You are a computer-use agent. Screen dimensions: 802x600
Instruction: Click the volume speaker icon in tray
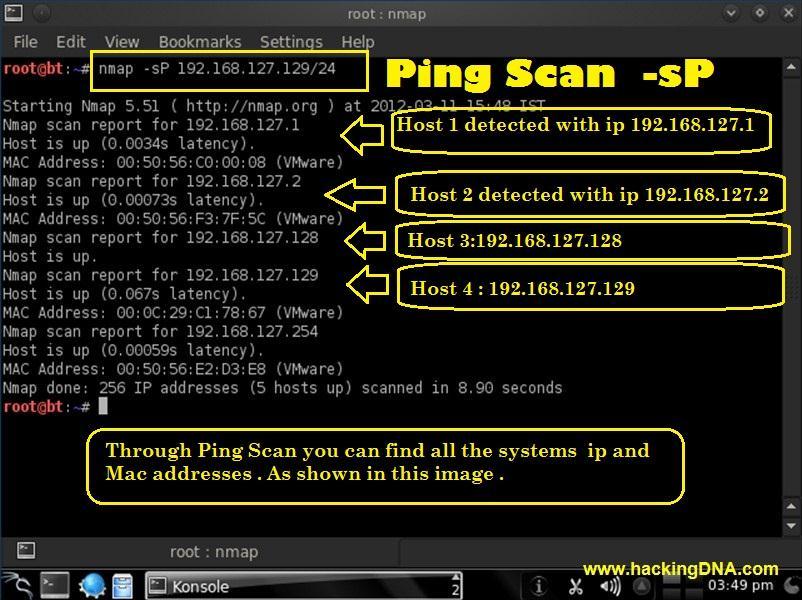[610, 586]
